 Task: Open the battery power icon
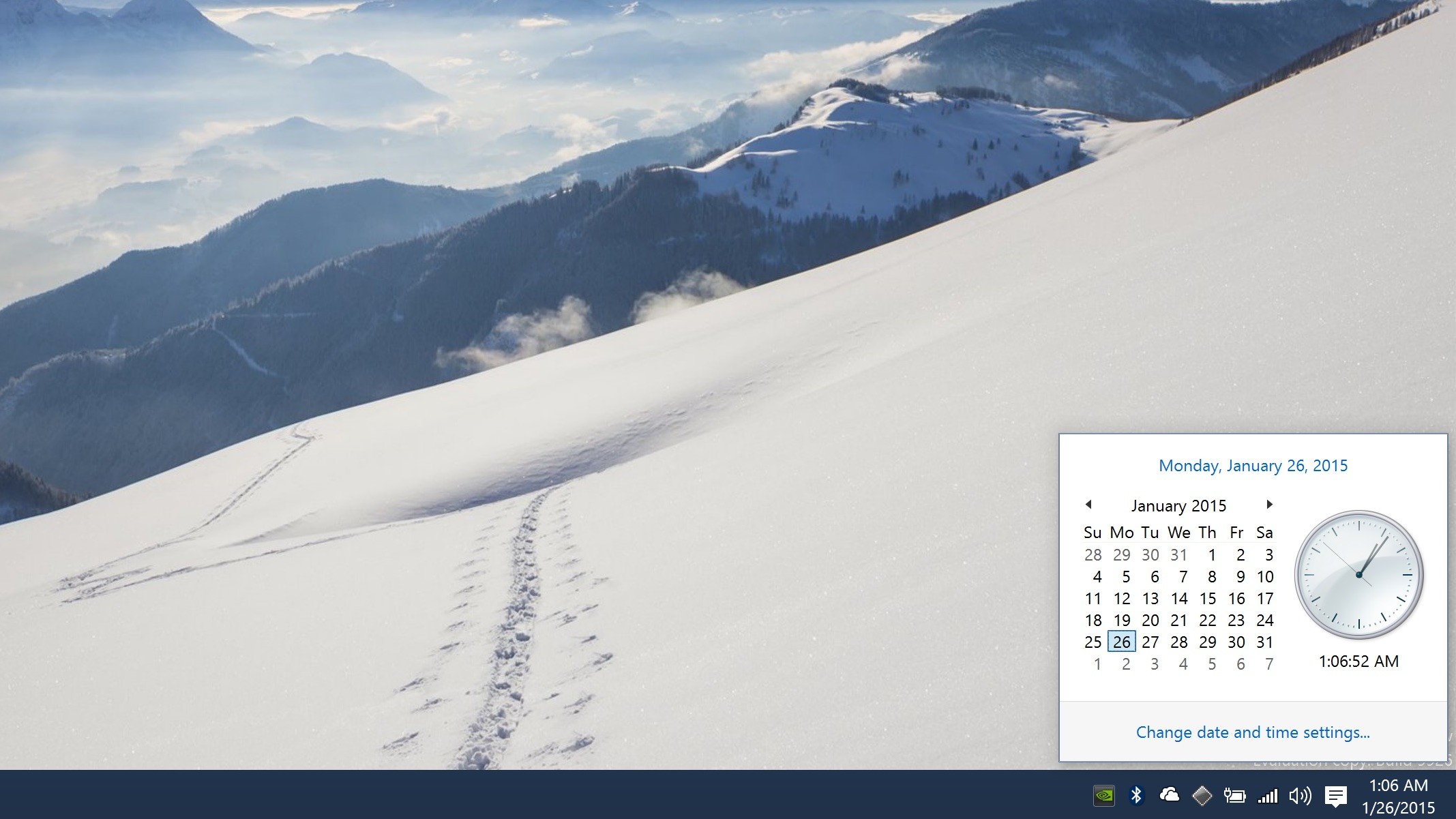click(x=1234, y=796)
